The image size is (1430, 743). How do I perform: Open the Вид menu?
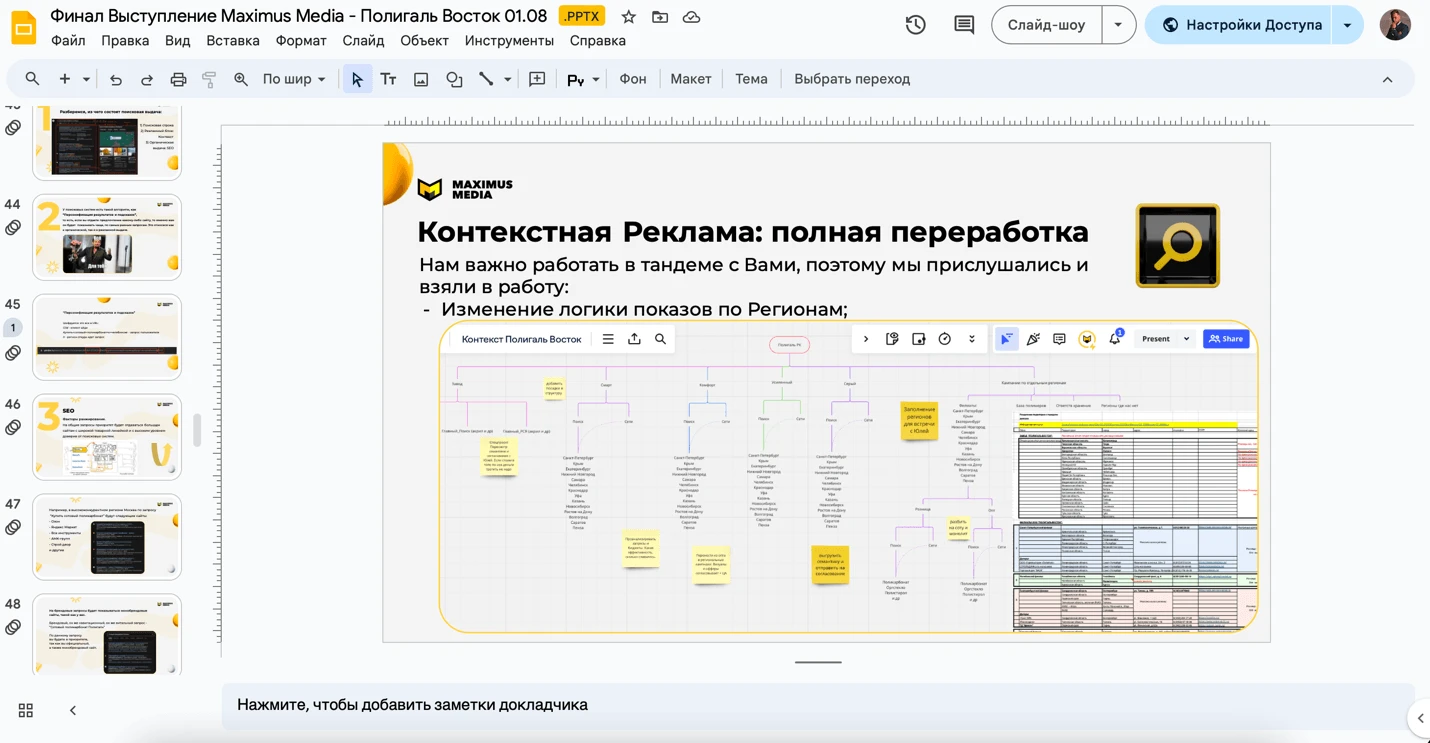(x=177, y=40)
